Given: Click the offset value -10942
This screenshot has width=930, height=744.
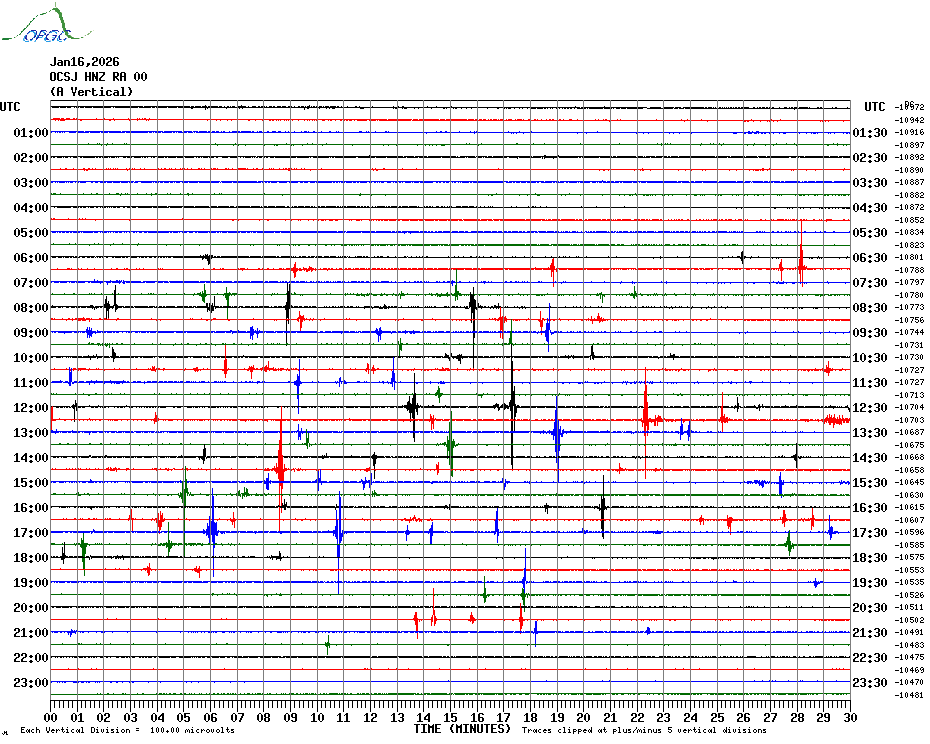Looking at the screenshot, I should (x=909, y=120).
